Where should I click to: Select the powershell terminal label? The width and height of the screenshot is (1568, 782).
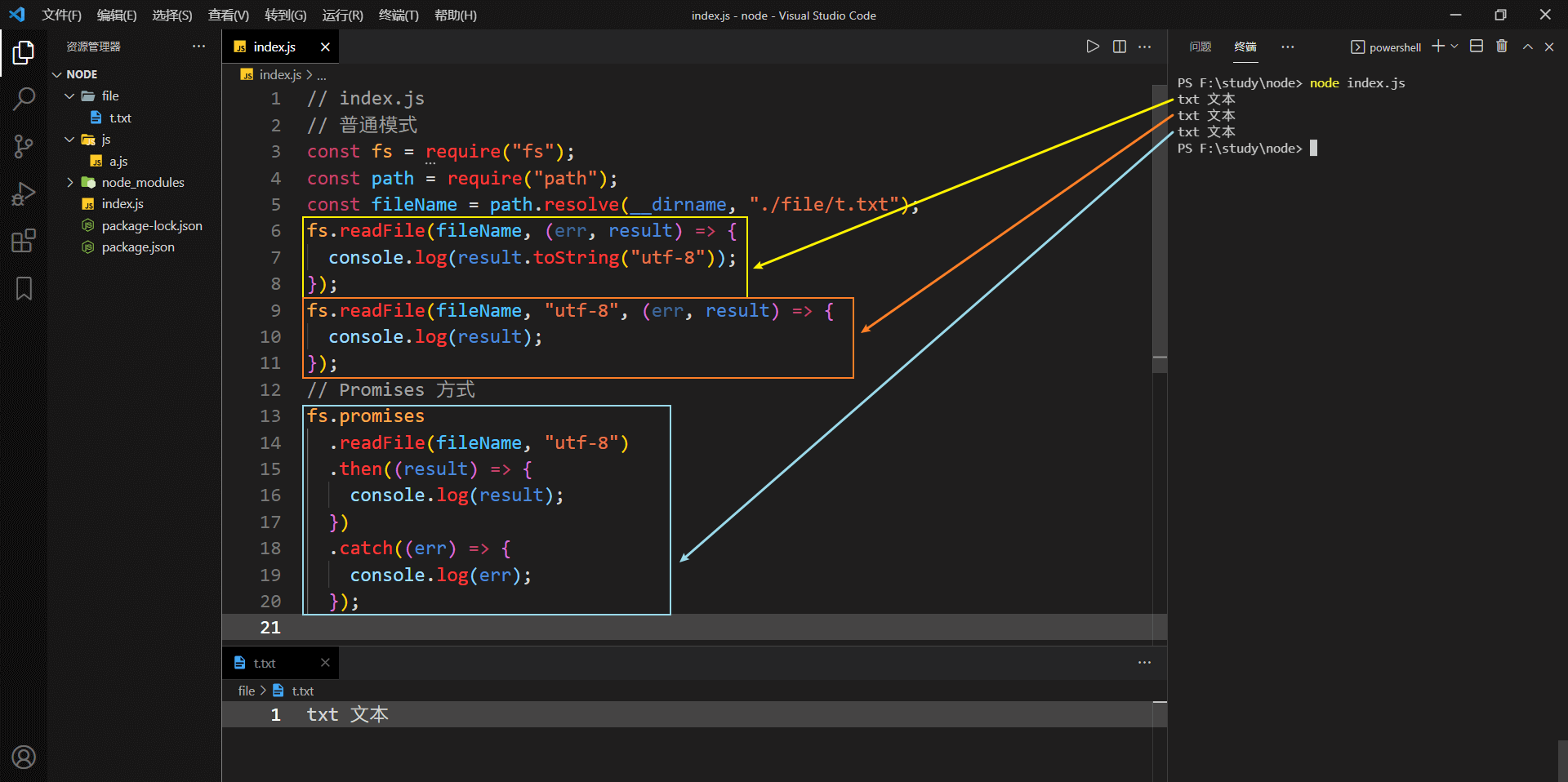(x=1386, y=47)
